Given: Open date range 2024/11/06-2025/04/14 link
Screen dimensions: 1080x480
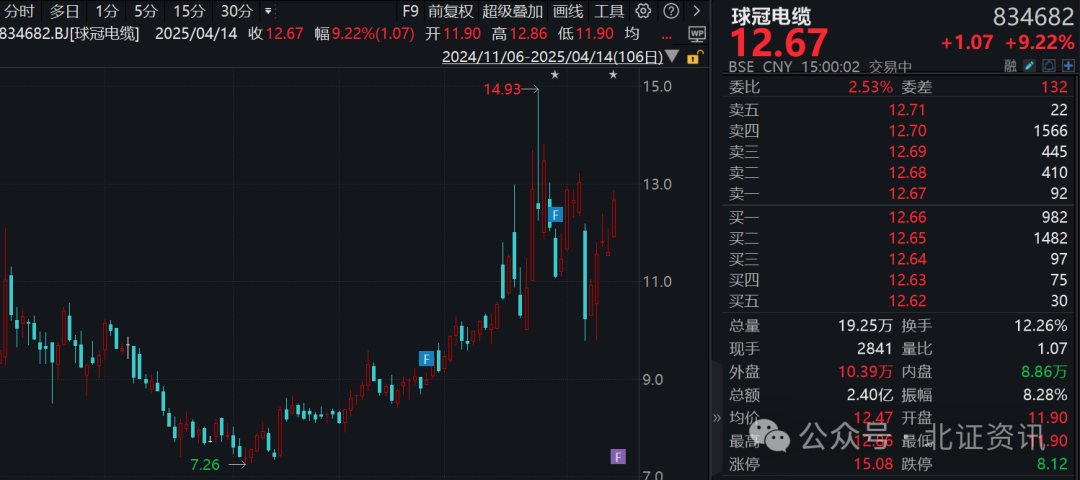Looking at the screenshot, I should pyautogui.click(x=552, y=57).
